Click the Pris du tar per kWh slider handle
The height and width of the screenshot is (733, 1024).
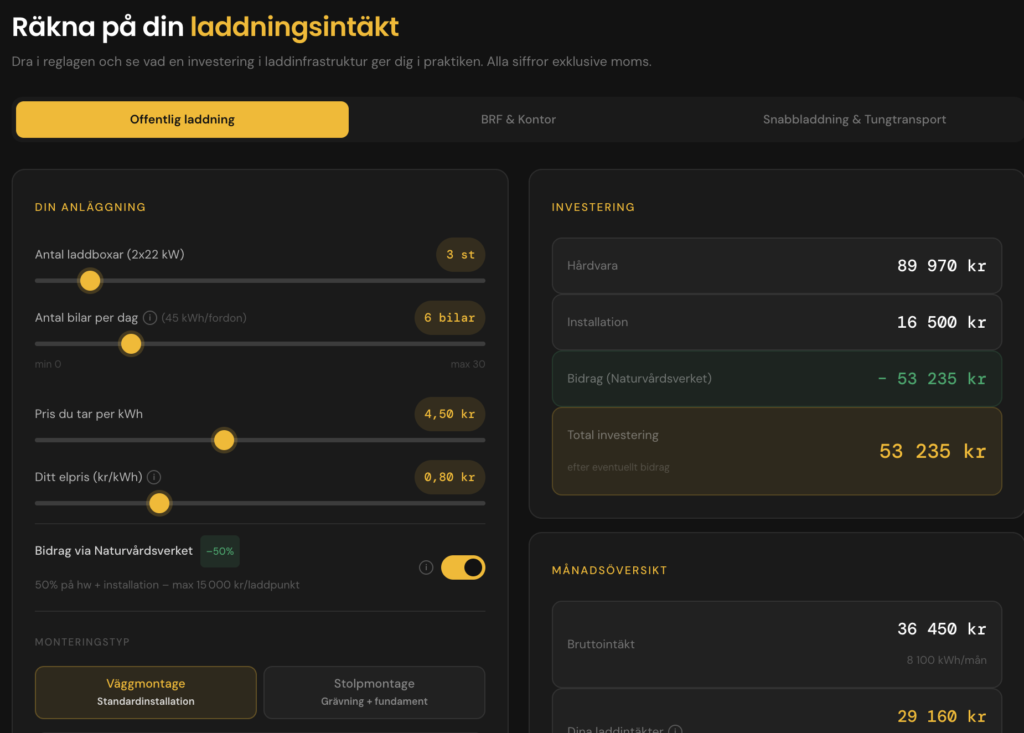click(x=224, y=440)
